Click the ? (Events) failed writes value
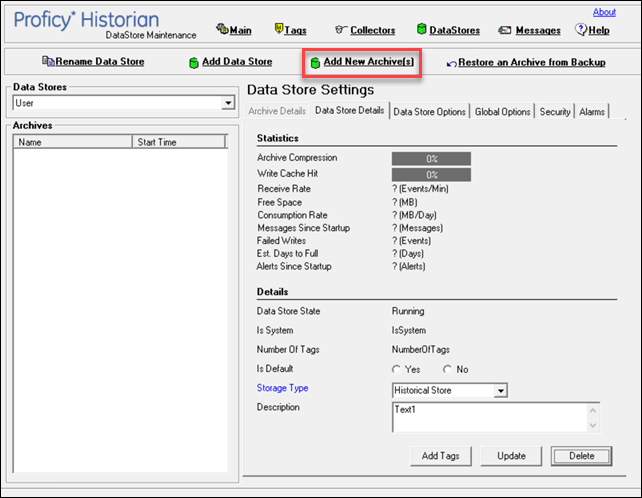Viewport: 642px width, 498px height. (x=411, y=240)
